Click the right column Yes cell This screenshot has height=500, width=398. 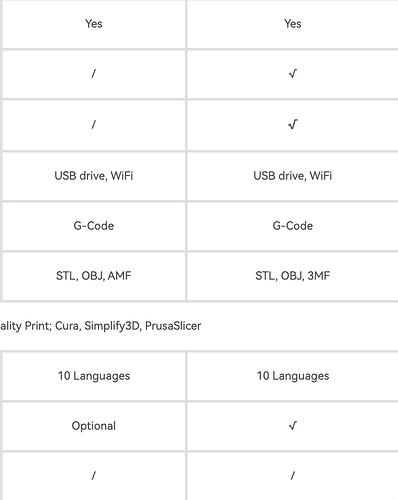pos(293,24)
